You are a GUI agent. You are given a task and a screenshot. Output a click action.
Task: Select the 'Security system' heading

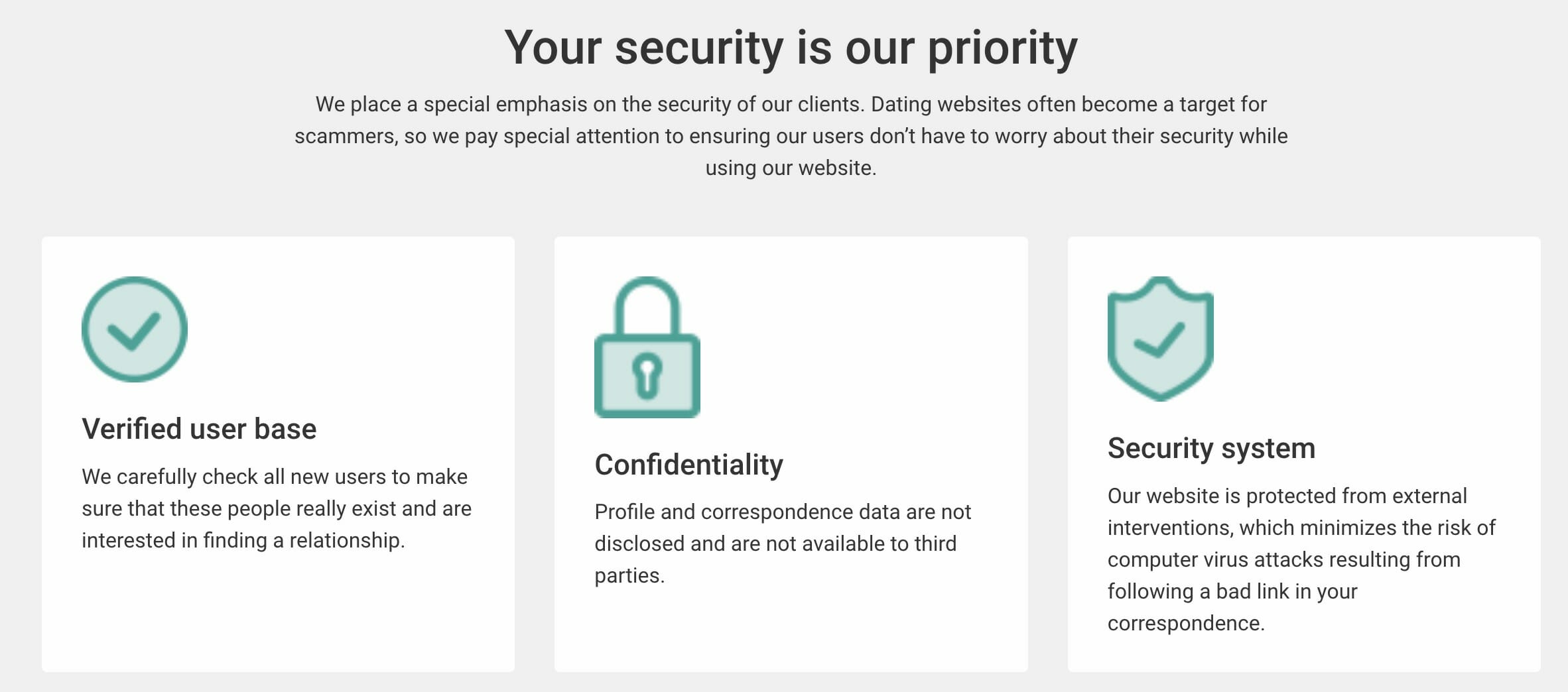click(1211, 448)
